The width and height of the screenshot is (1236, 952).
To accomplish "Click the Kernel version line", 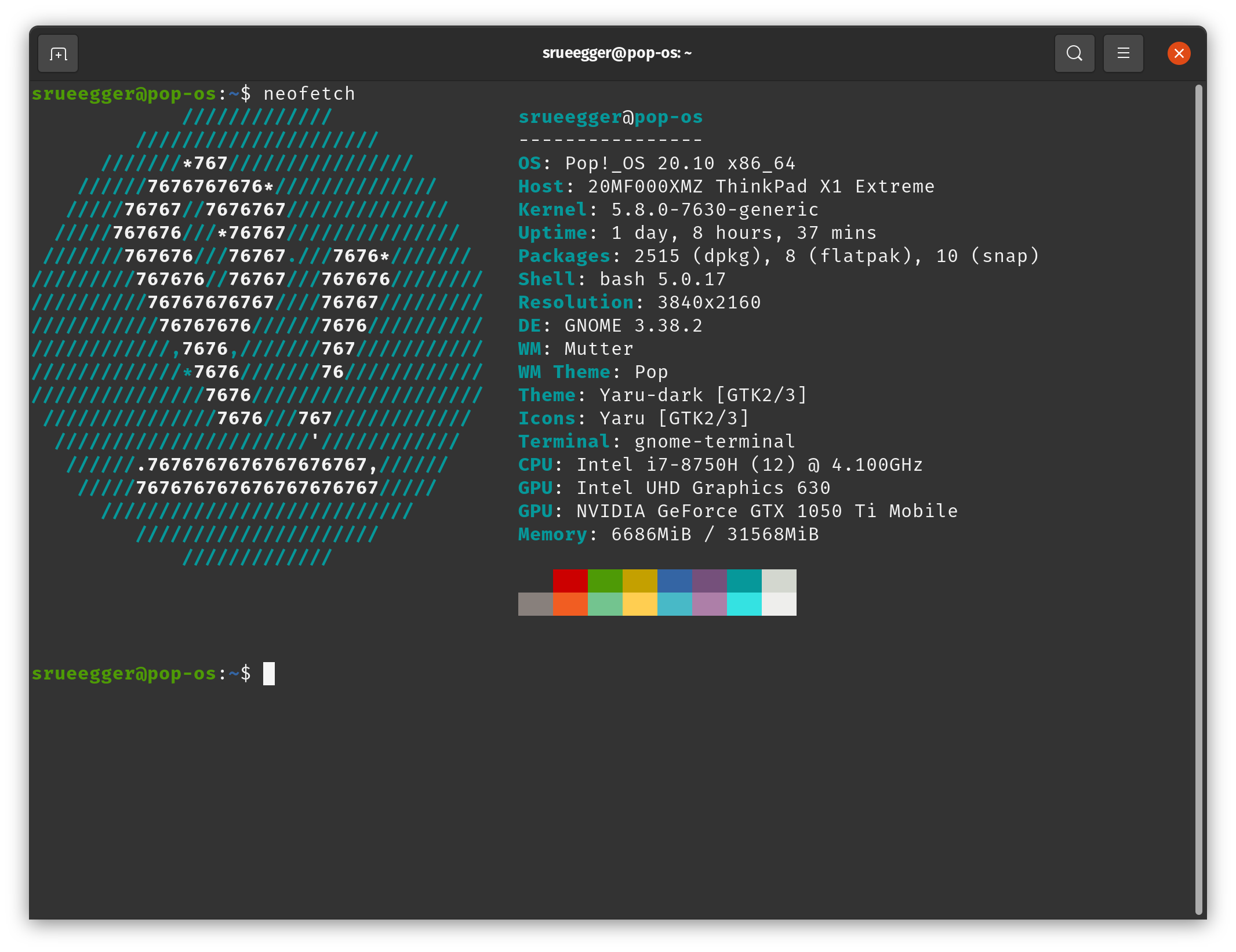I will point(668,210).
